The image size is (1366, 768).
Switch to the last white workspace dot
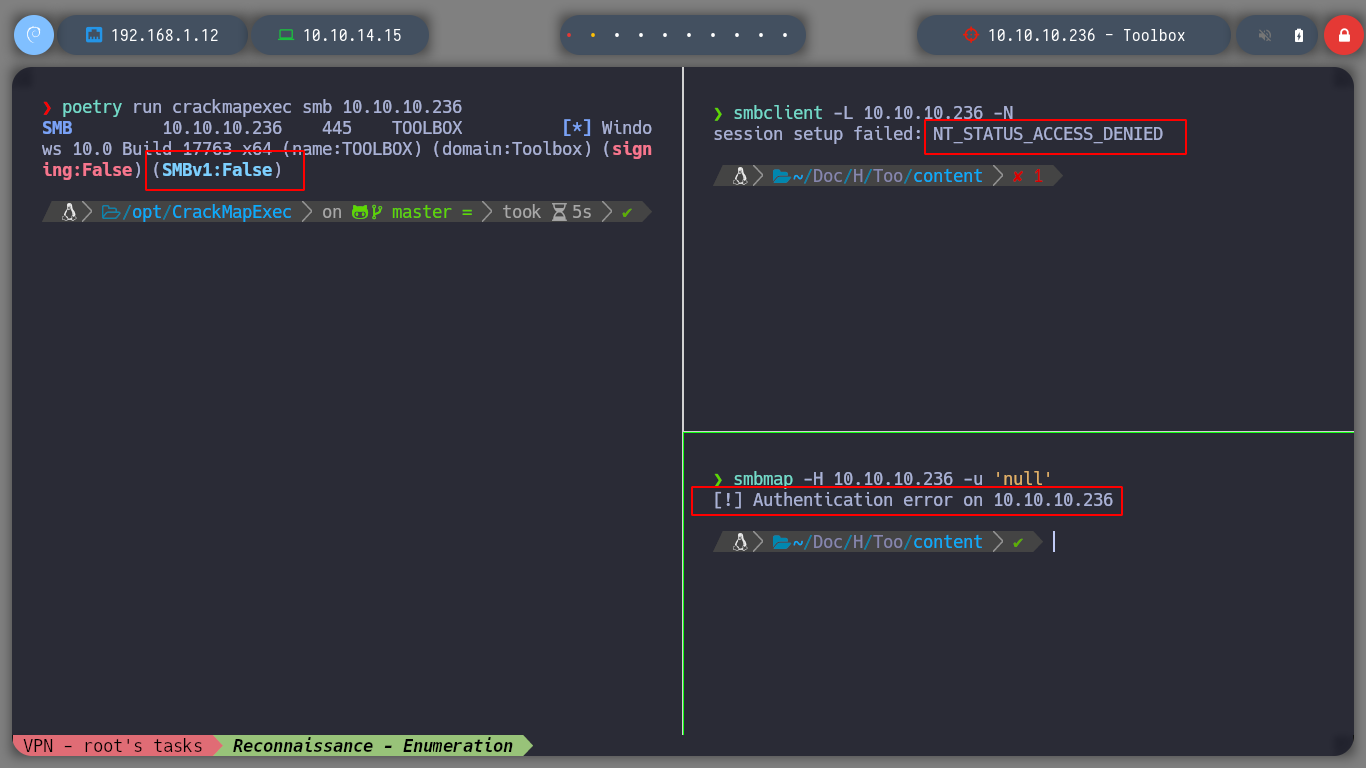[786, 35]
